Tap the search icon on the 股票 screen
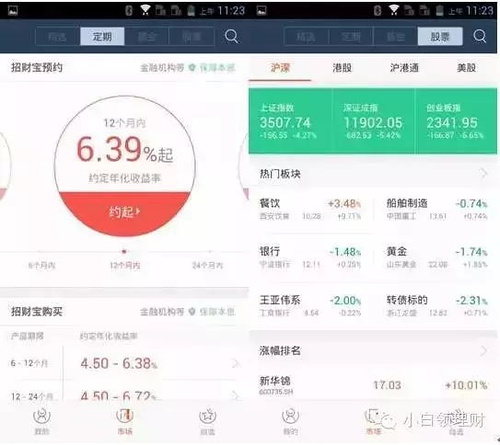 pos(480,36)
